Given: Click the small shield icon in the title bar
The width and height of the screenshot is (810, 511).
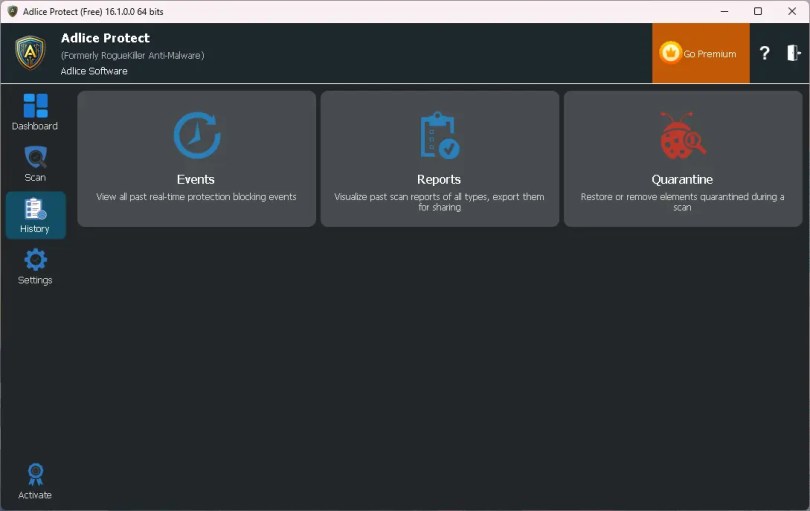Looking at the screenshot, I should point(12,11).
